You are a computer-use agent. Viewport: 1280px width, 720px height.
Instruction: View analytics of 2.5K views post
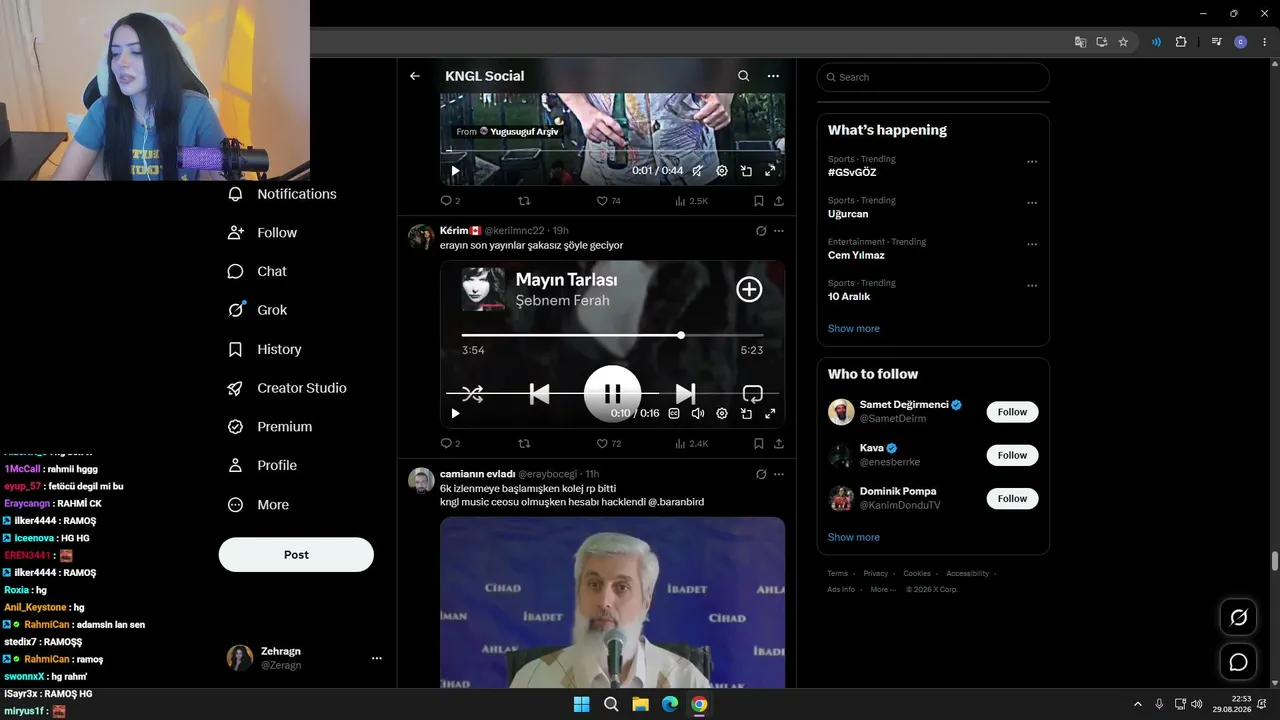[x=691, y=201]
